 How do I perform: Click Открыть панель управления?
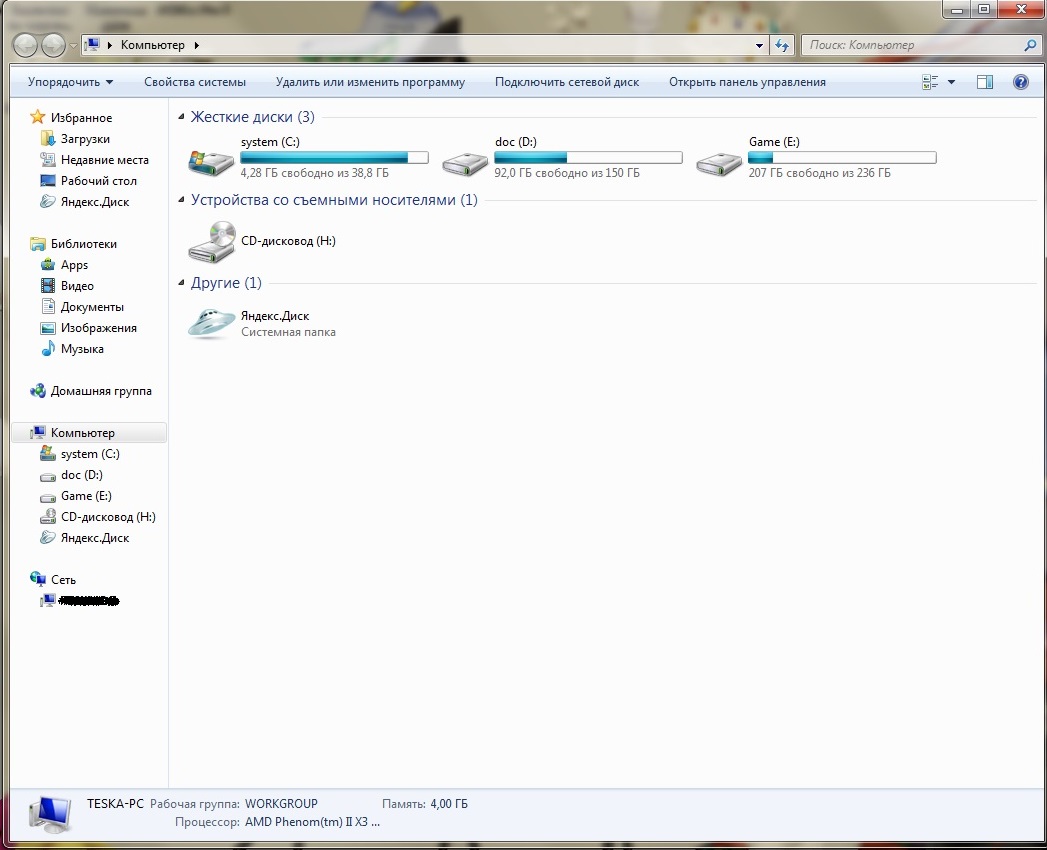pyautogui.click(x=747, y=82)
